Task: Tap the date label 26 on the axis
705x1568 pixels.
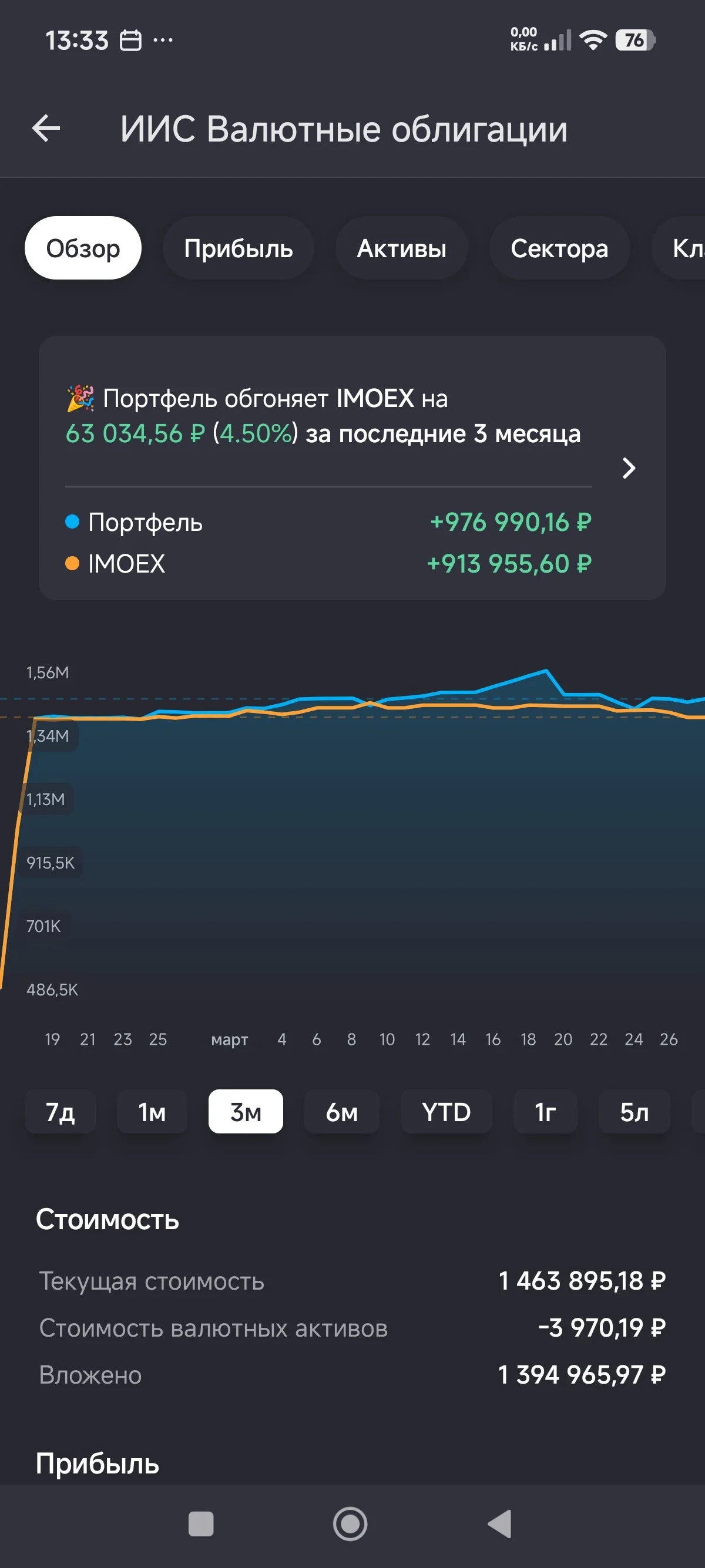Action: pyautogui.click(x=669, y=1039)
